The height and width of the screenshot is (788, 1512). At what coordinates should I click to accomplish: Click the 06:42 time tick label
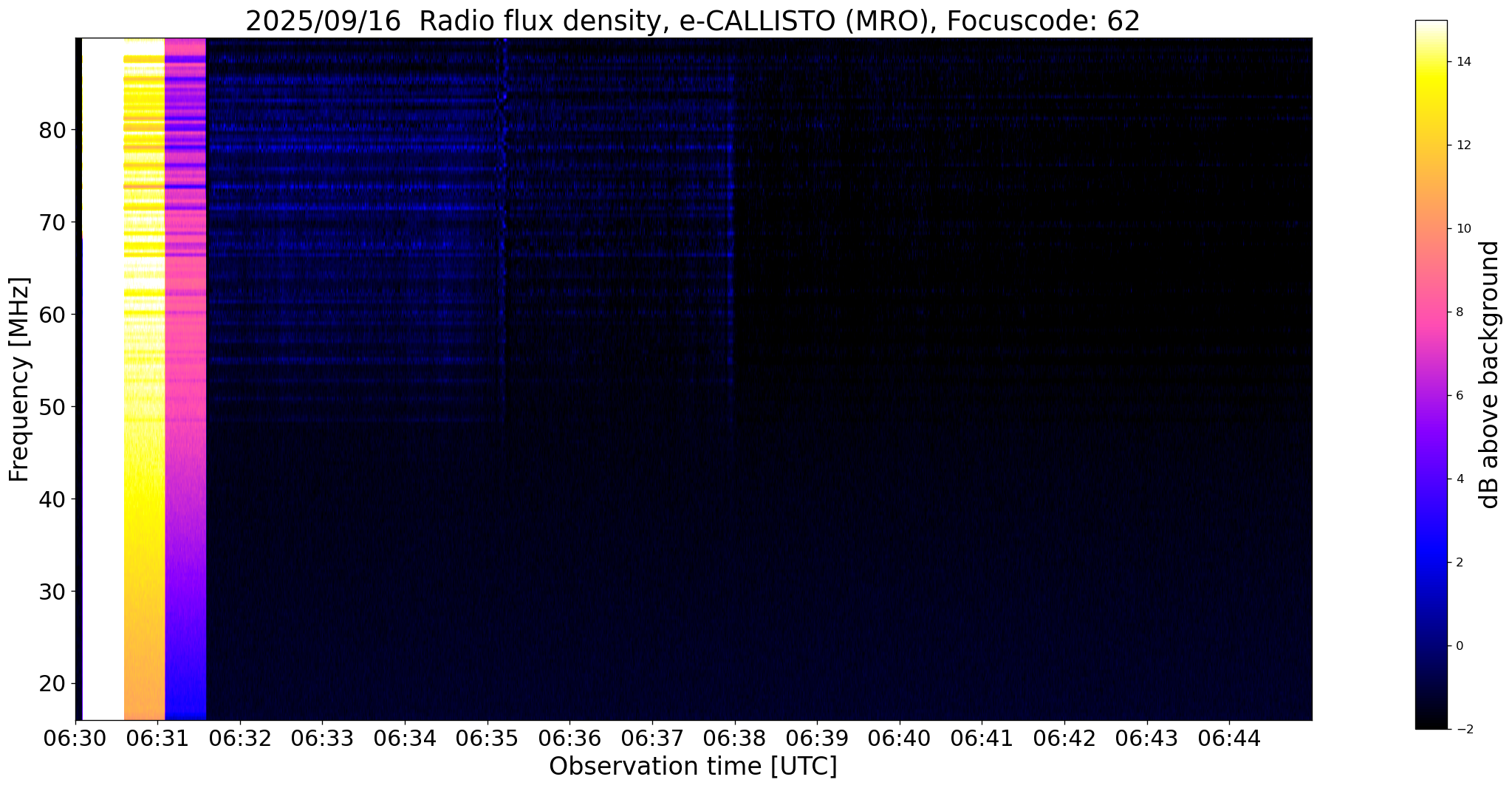click(x=1064, y=738)
